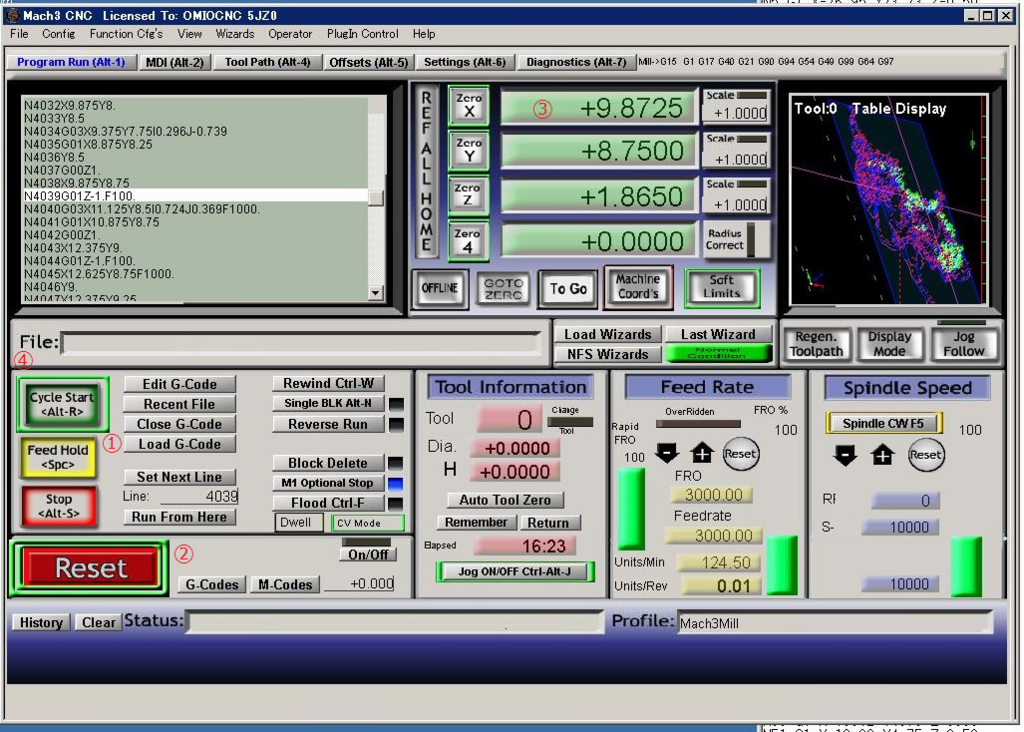Toggle the OFFLINE mode button
Viewport: 1024px width, 732px height.
440,288
